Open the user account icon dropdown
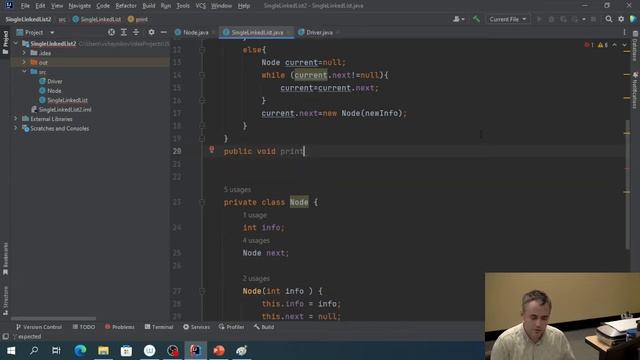640x360 pixels. pos(459,19)
